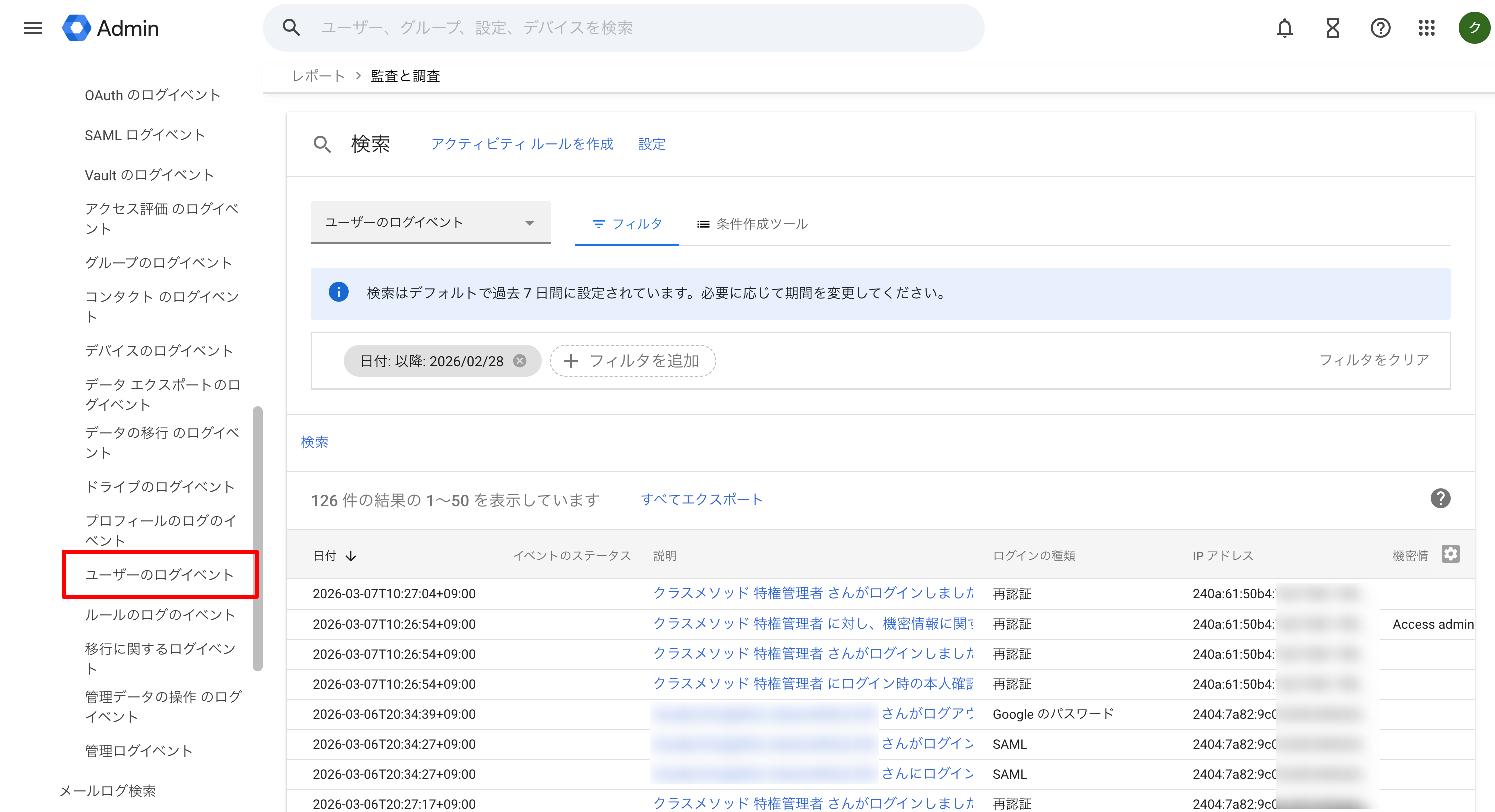The image size is (1495, 812).
Task: Click すべてエクスポート to export all results
Action: 702,499
